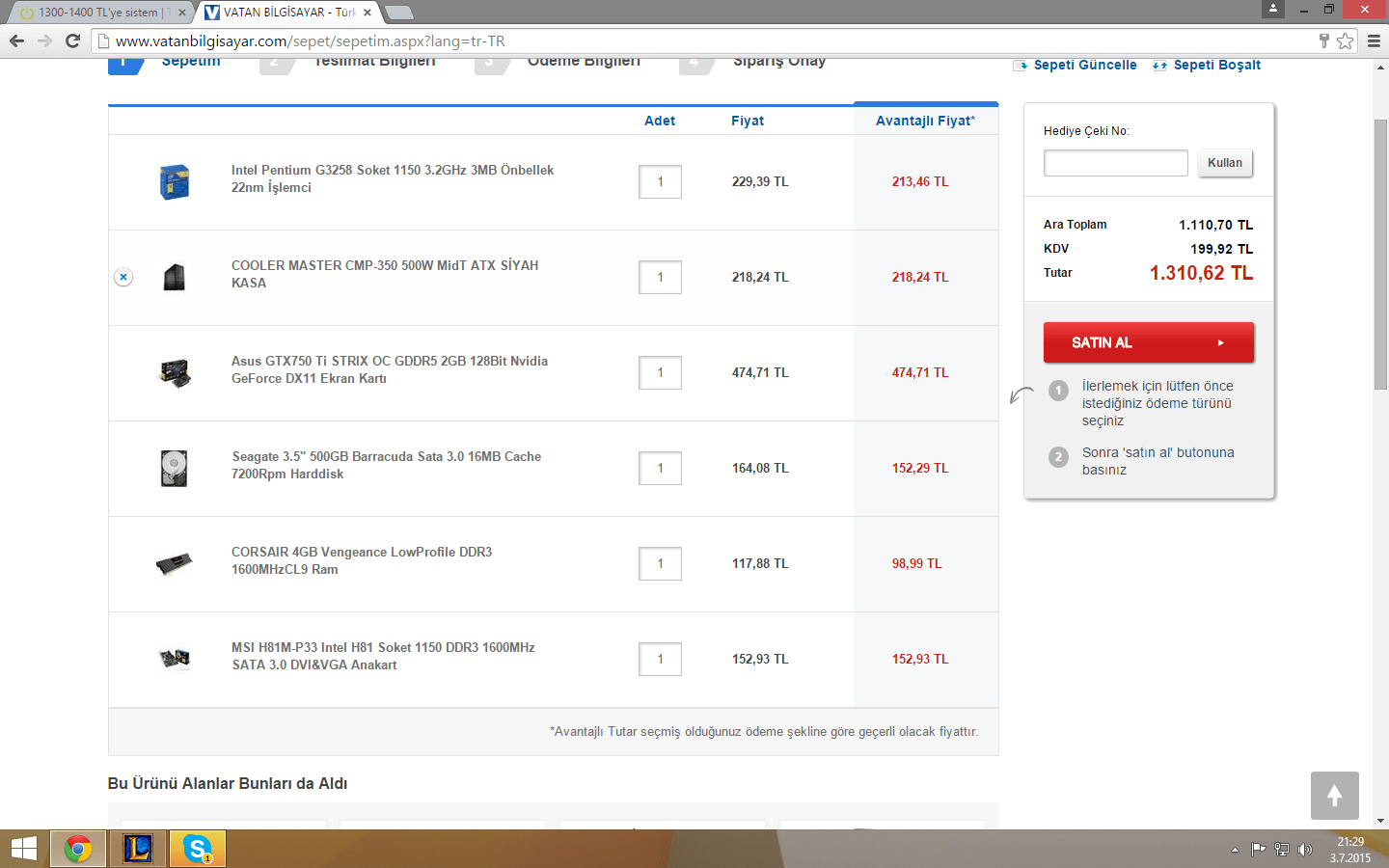The width and height of the screenshot is (1389, 868).
Task: Remove the Cooler Master case with the x icon
Action: click(x=123, y=277)
